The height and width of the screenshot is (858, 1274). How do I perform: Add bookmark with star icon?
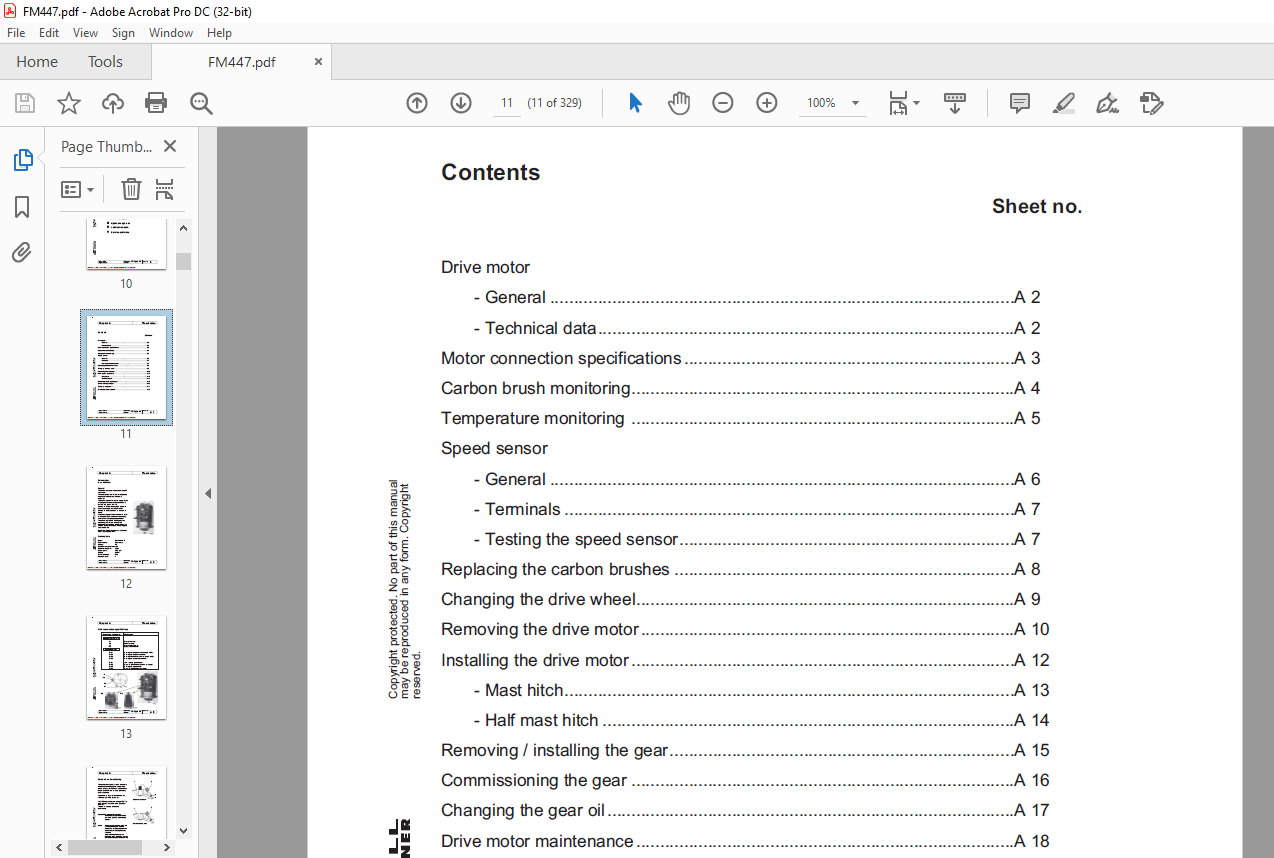68,103
